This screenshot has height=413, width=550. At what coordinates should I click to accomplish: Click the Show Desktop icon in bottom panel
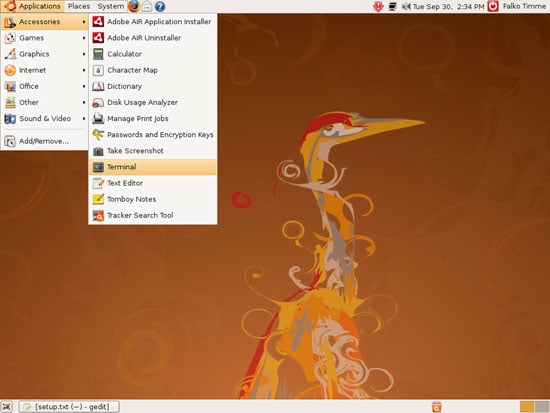pyautogui.click(x=7, y=407)
